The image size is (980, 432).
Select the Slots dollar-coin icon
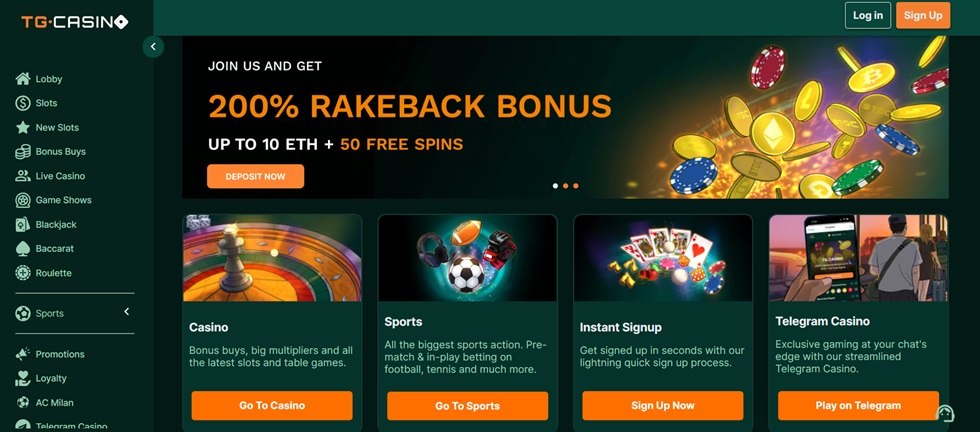coord(22,103)
